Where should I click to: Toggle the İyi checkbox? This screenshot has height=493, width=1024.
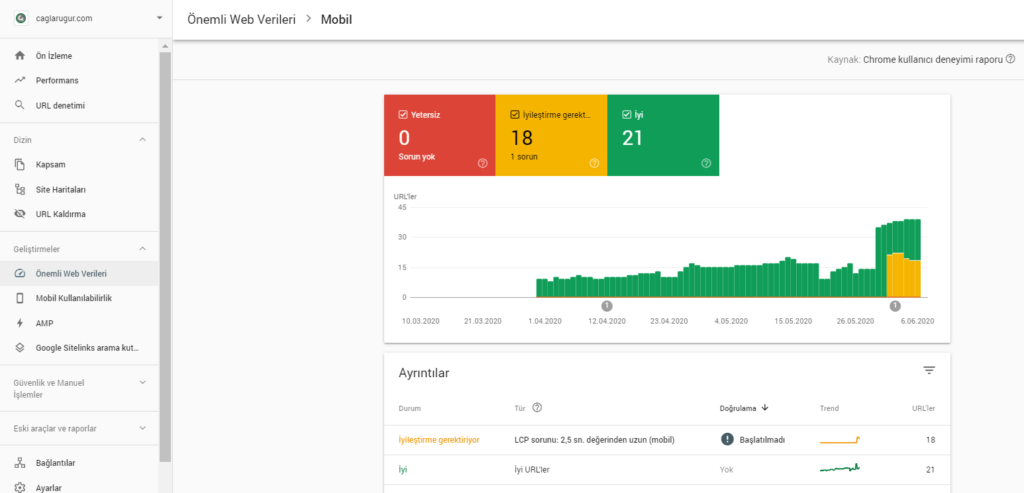pyautogui.click(x=626, y=115)
